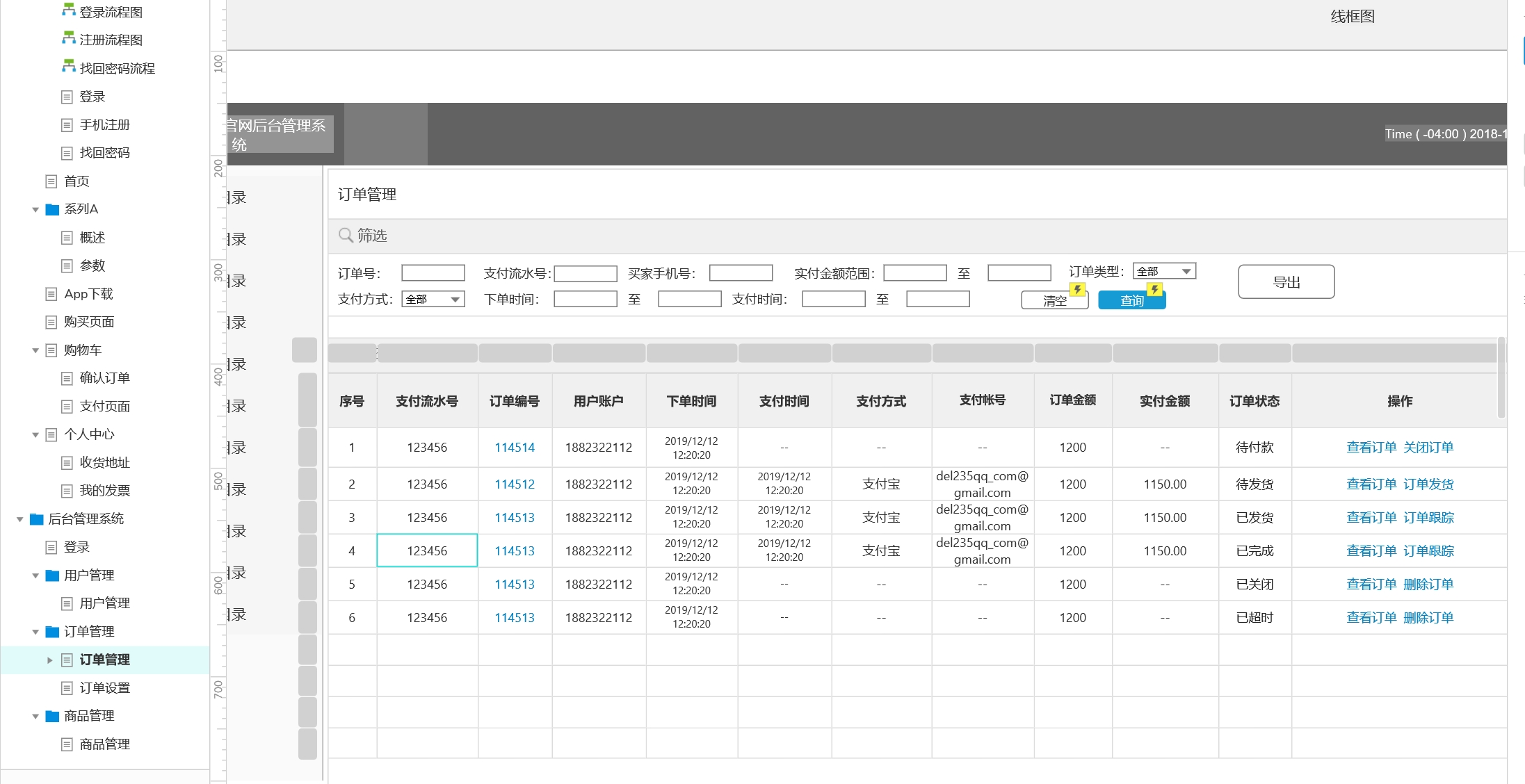Click the 实付金额 column header

1165,401
